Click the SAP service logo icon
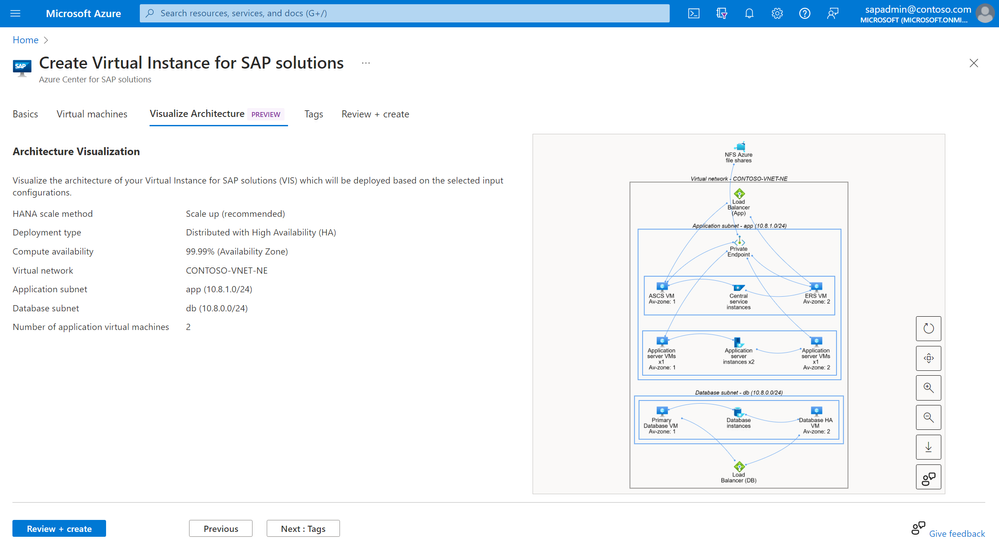The image size is (999, 553). coord(22,68)
